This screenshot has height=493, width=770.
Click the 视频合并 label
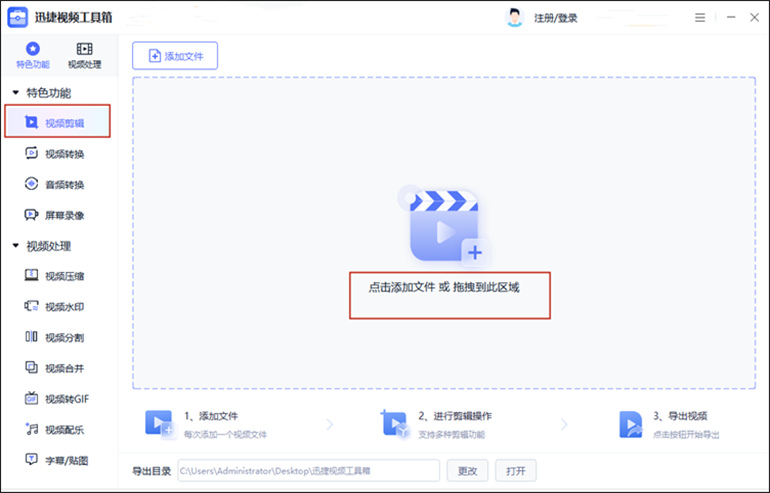click(x=65, y=368)
